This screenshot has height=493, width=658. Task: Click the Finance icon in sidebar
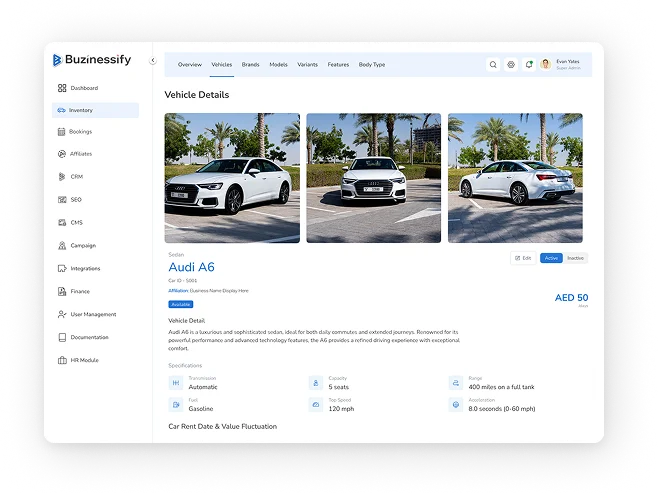(x=62, y=291)
